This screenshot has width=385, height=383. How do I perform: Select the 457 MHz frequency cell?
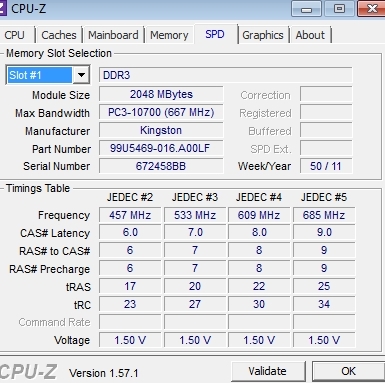pos(130,215)
